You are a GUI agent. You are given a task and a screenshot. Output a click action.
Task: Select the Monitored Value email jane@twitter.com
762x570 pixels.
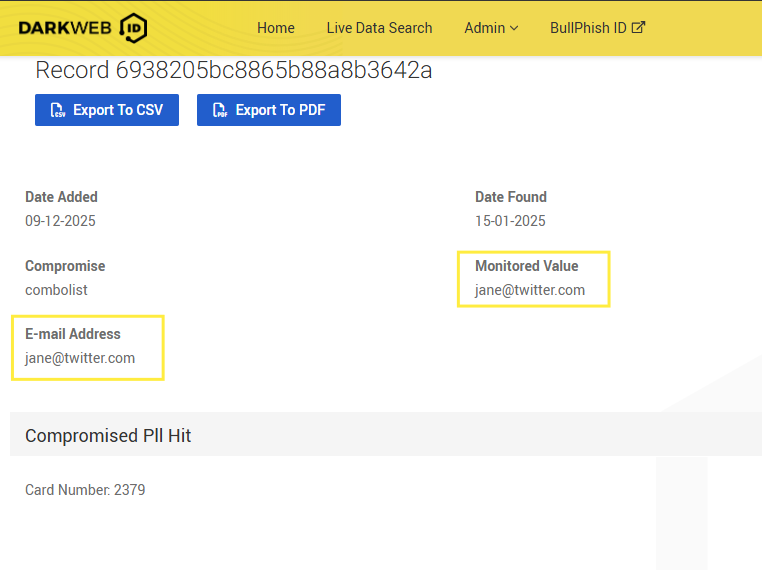[x=530, y=290]
